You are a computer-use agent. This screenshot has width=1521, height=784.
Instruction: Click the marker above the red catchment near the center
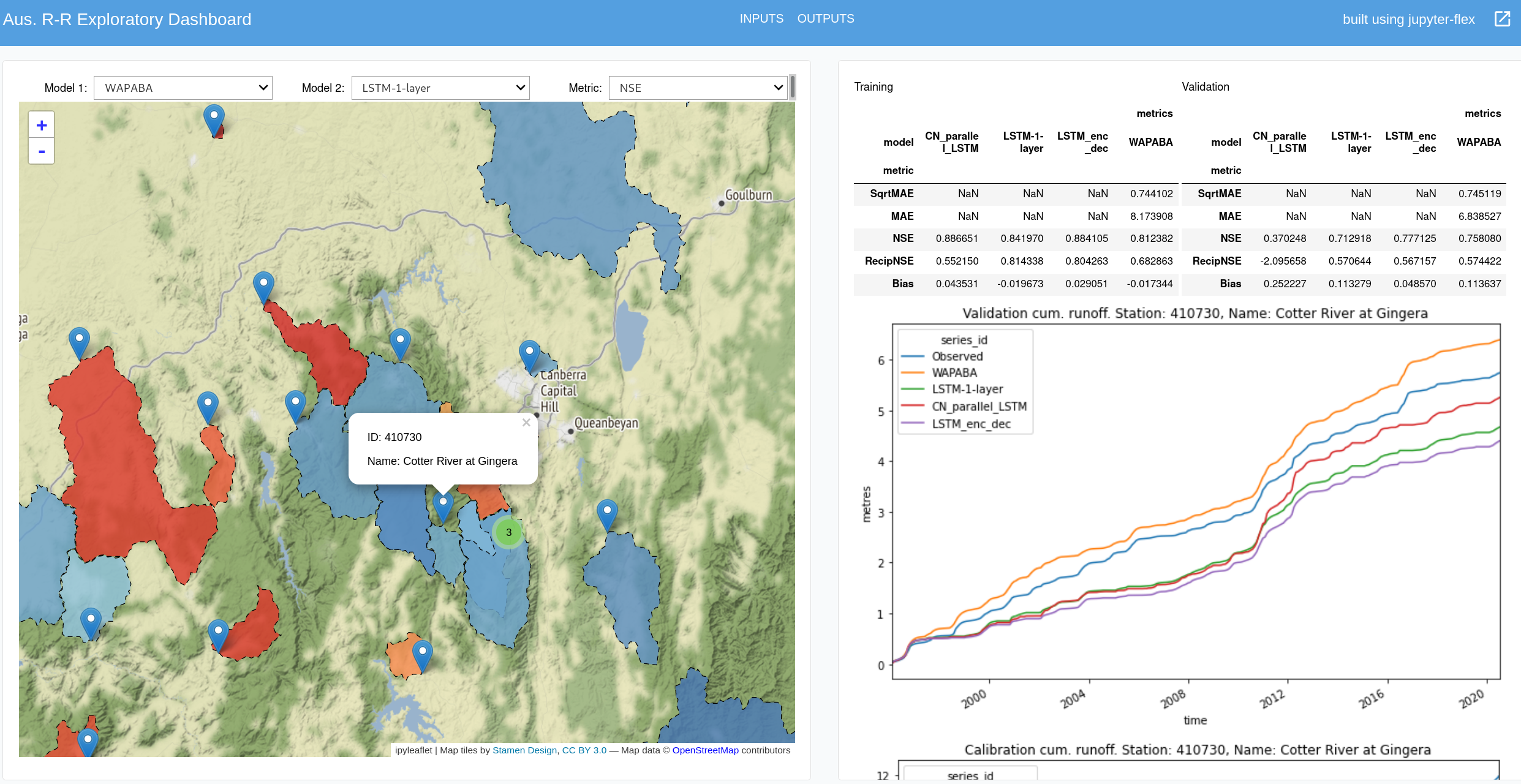pos(263,288)
